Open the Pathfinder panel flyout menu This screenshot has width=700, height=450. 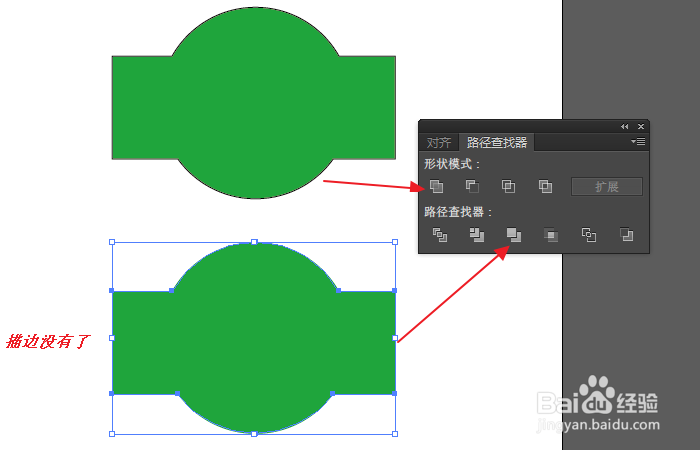point(638,142)
